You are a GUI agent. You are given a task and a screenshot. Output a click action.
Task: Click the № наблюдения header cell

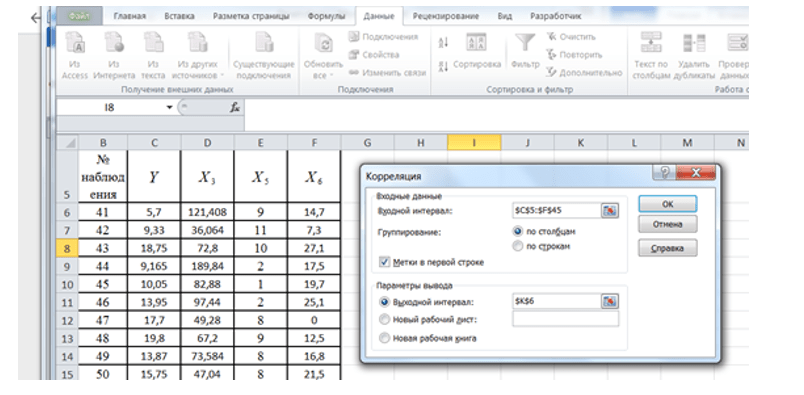coord(103,176)
